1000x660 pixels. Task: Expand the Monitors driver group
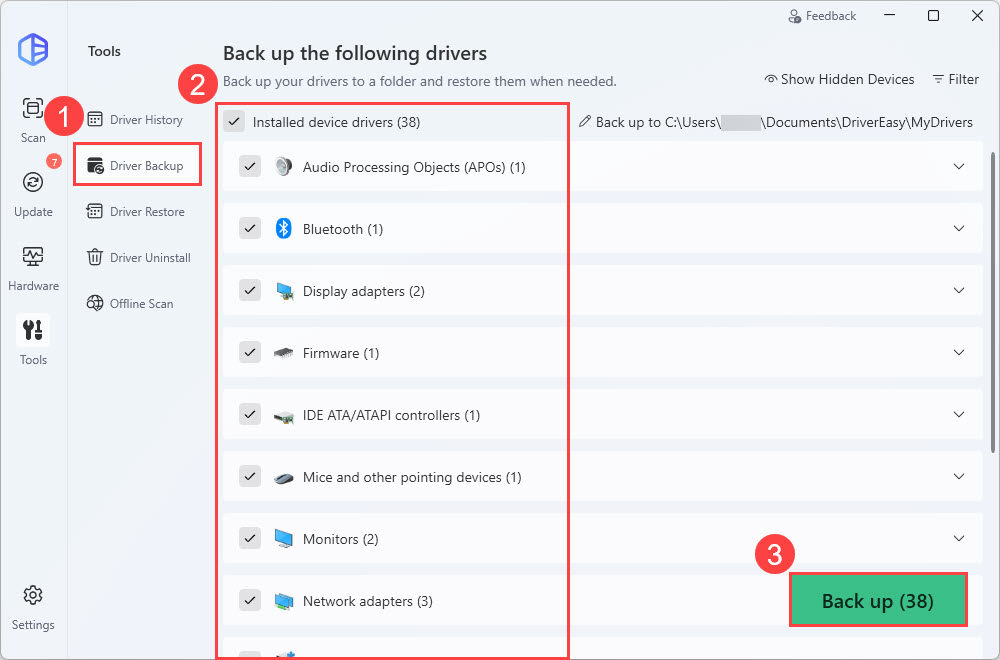coord(959,539)
